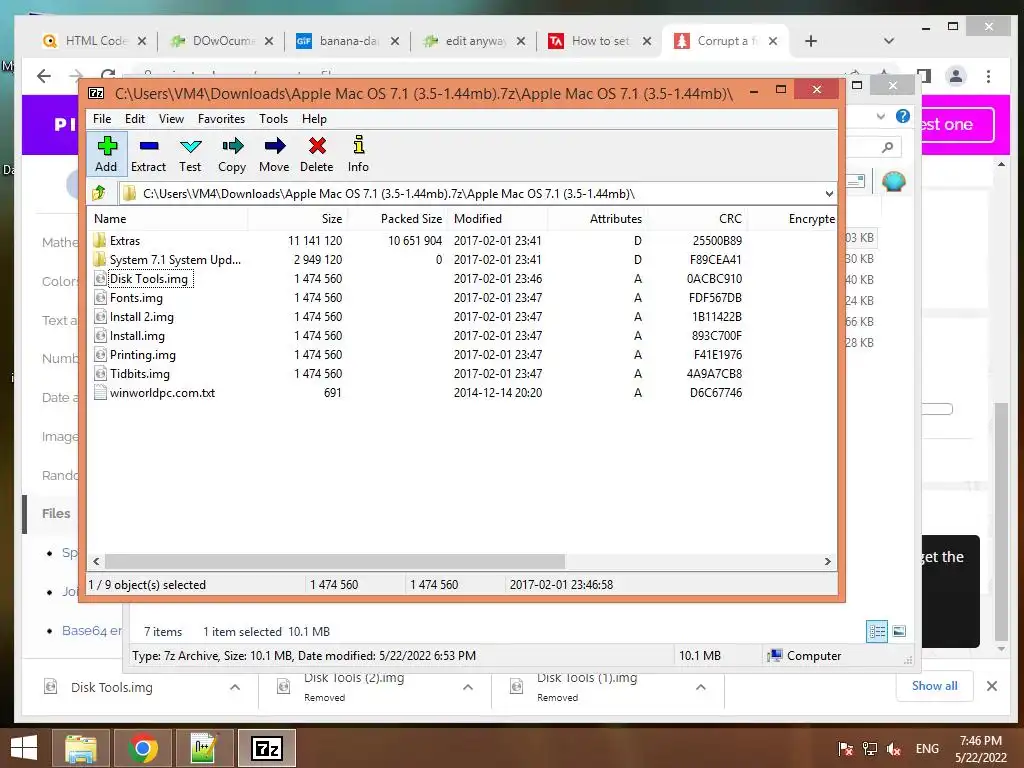Select the Copy toolbar icon

[232, 154]
